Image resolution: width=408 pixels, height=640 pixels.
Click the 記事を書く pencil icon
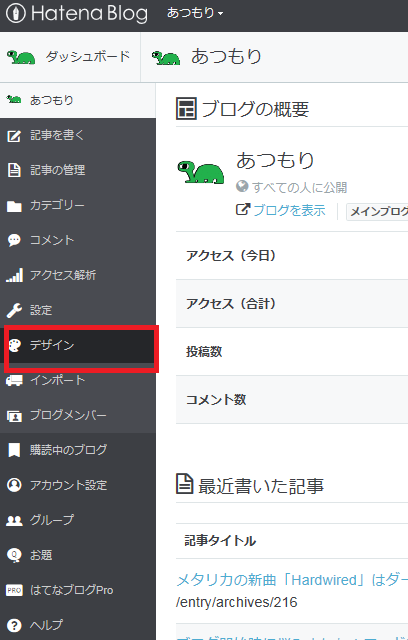tap(14, 136)
